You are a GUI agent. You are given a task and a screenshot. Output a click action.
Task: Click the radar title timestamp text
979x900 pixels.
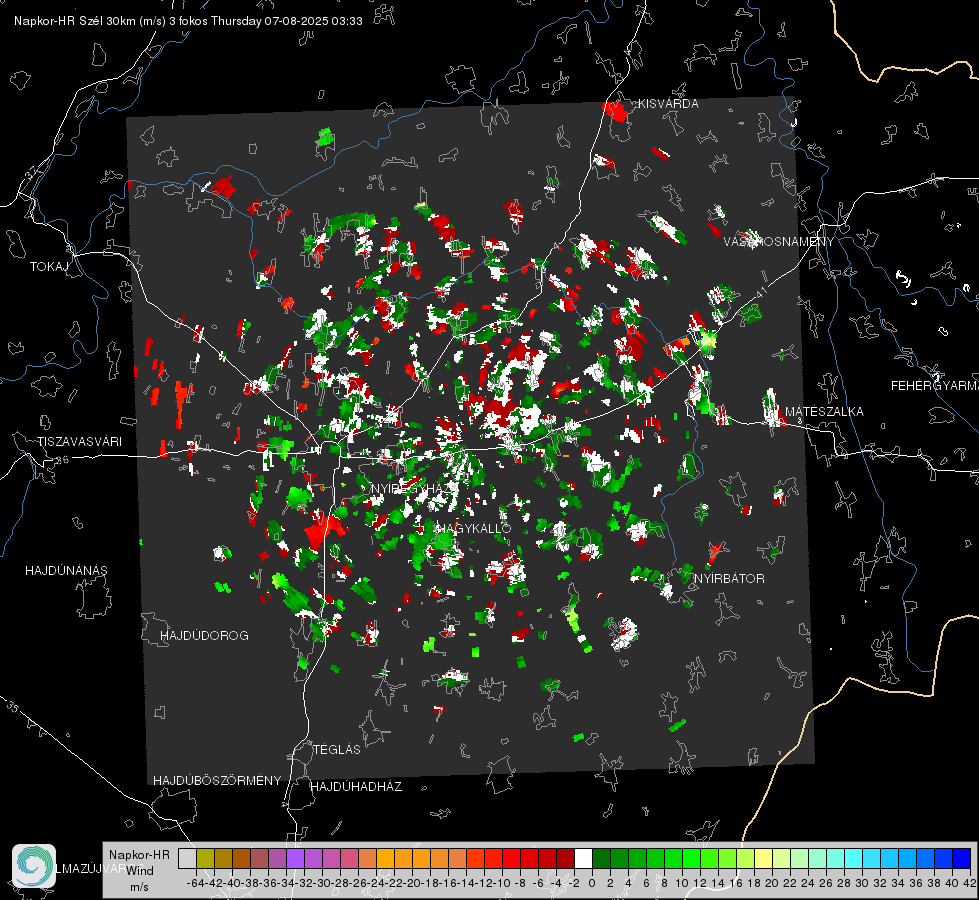(x=188, y=21)
